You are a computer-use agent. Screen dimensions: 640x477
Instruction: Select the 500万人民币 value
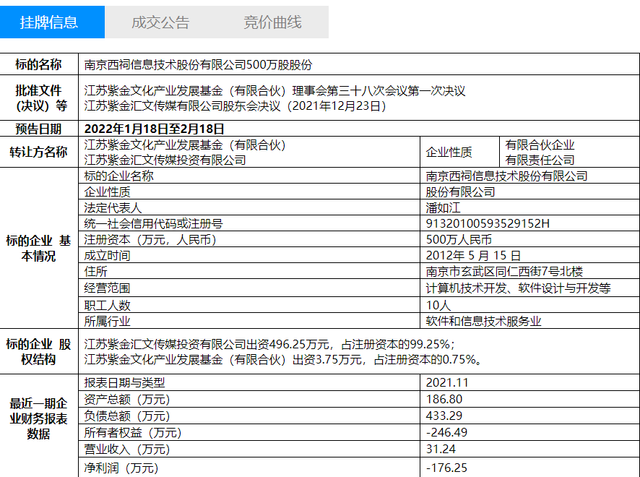click(x=459, y=240)
